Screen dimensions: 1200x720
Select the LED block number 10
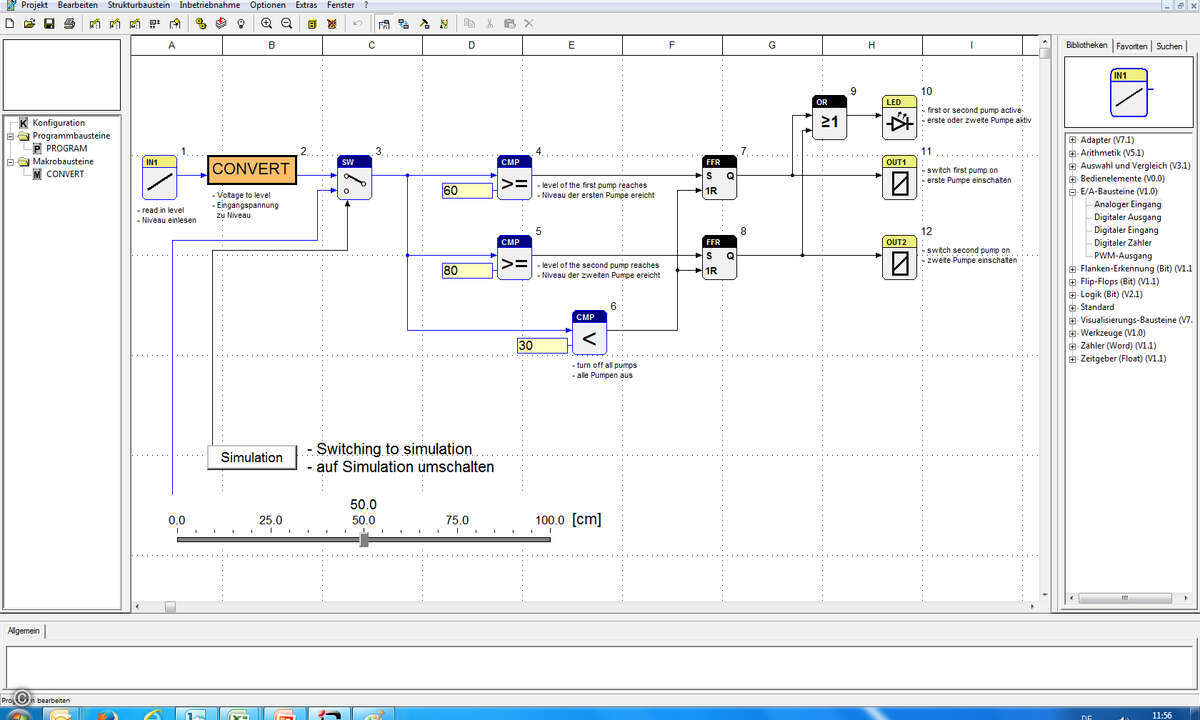(x=899, y=118)
